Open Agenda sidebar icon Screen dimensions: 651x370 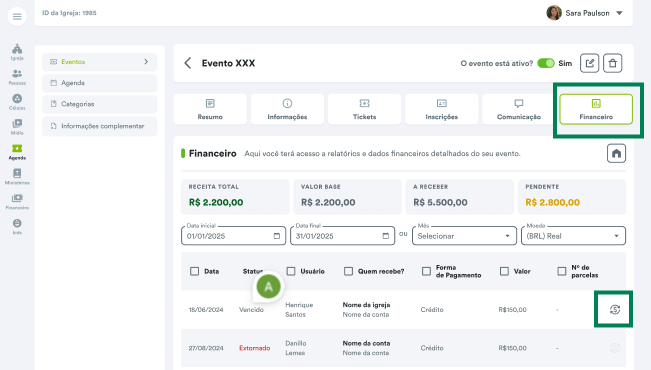tap(17, 152)
